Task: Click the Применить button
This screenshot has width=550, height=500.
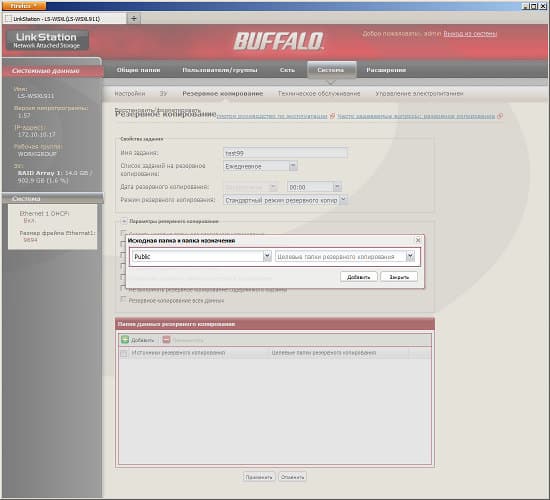Action: (x=259, y=477)
